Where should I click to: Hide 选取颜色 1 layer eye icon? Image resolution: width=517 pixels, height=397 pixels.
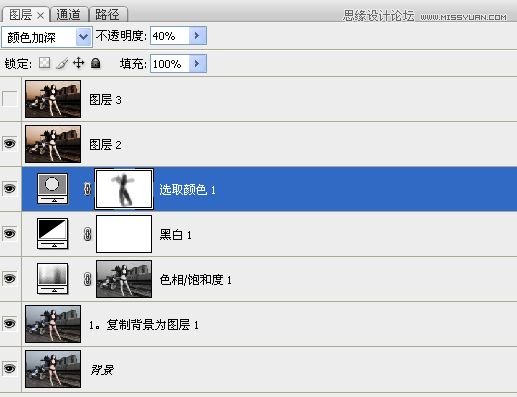point(9,189)
